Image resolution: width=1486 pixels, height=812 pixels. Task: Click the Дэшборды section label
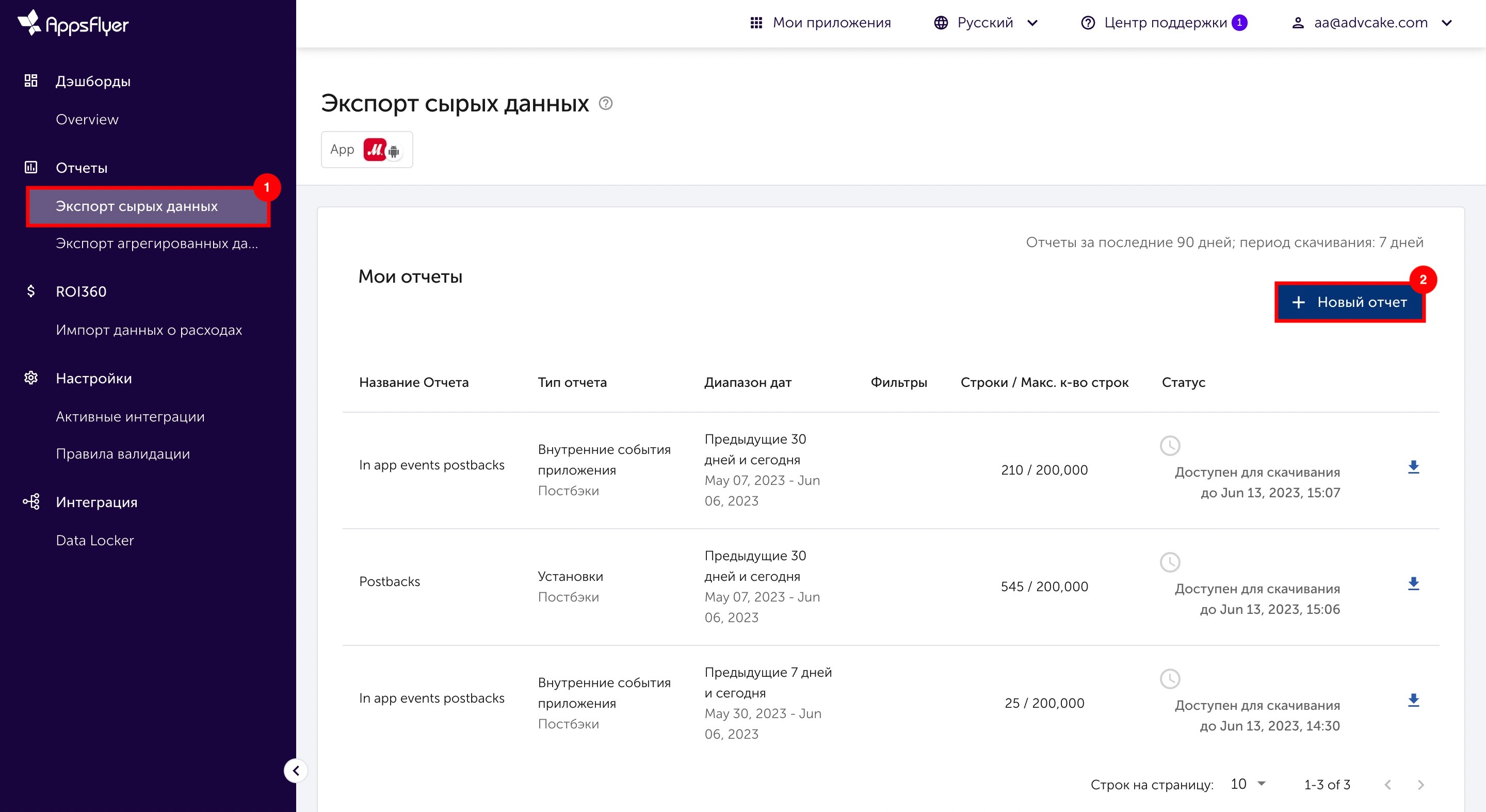[x=93, y=82]
